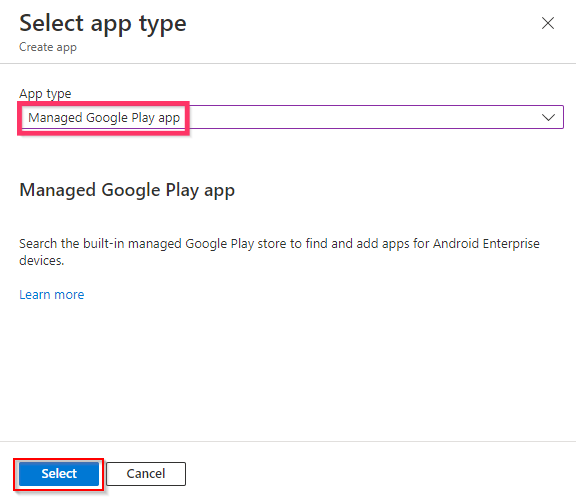Click the word devices in the description
Screen dimensions: 576x504
tap(42, 261)
